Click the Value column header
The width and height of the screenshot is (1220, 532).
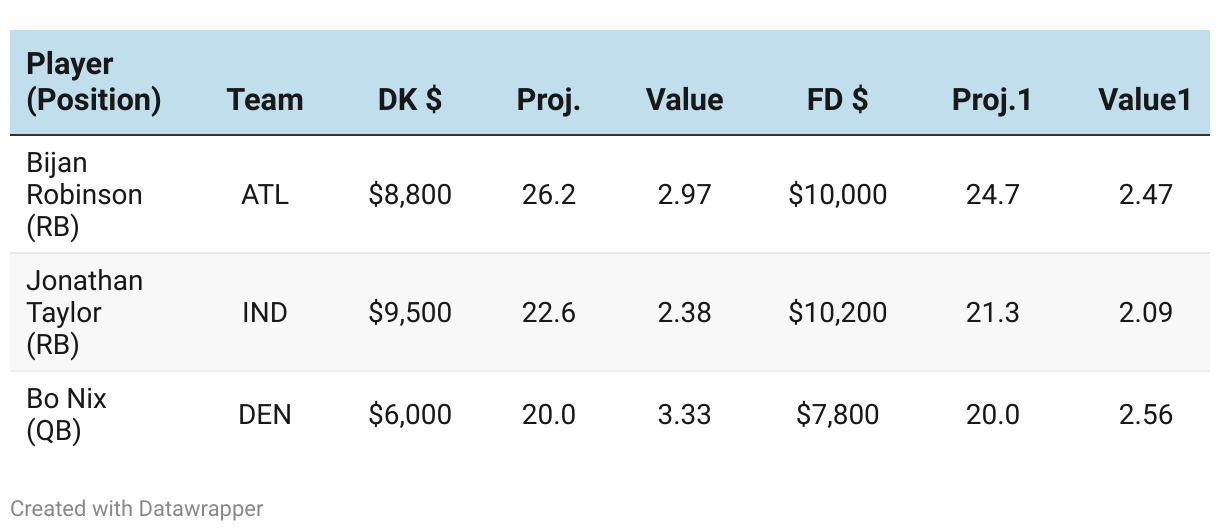click(x=684, y=100)
